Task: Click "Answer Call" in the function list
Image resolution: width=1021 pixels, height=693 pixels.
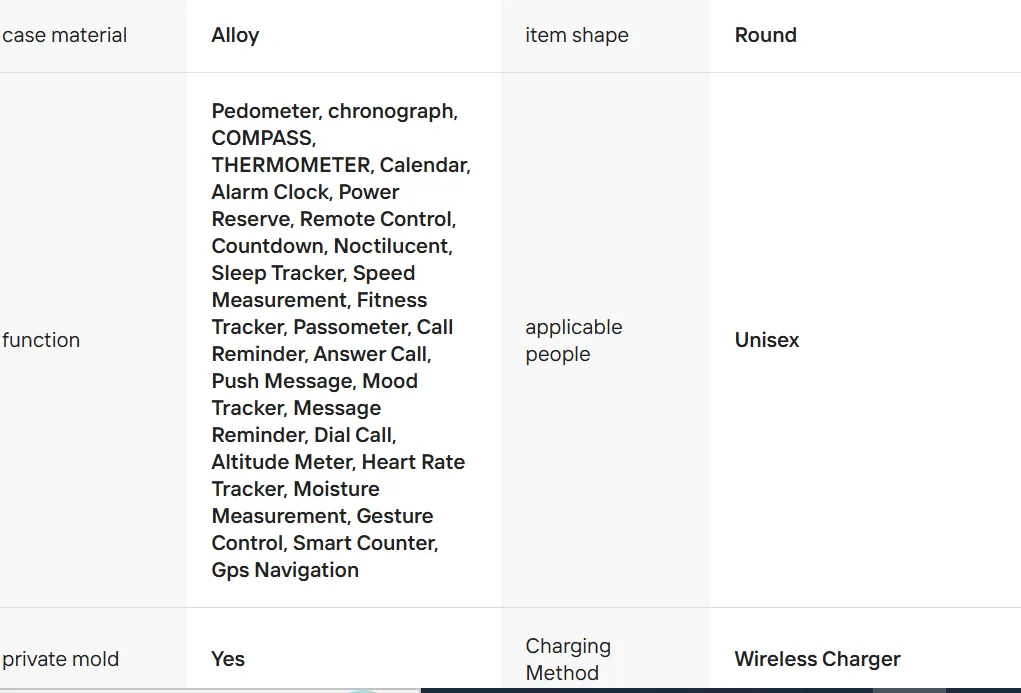Action: click(x=370, y=354)
